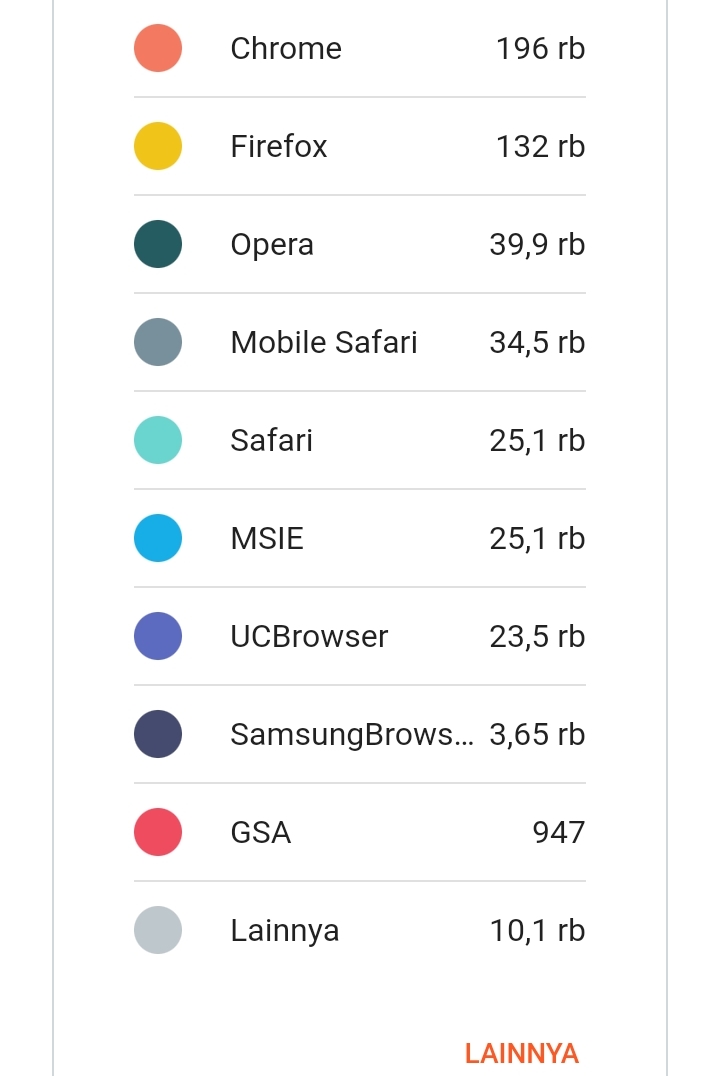
Task: Click the purple UCBrowser color dot
Action: coord(158,637)
